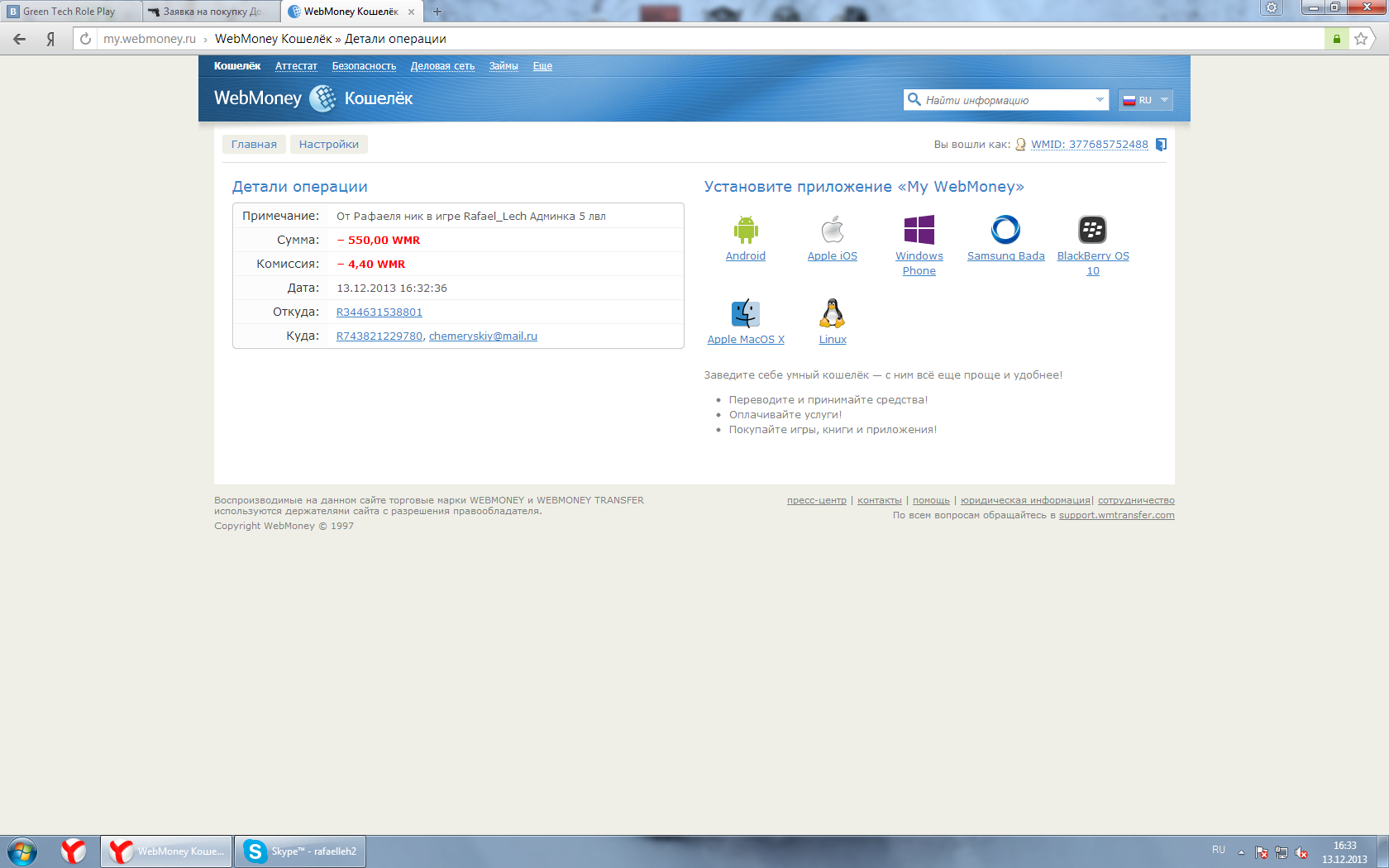
Task: Open пресс-центр footer link
Action: click(817, 501)
